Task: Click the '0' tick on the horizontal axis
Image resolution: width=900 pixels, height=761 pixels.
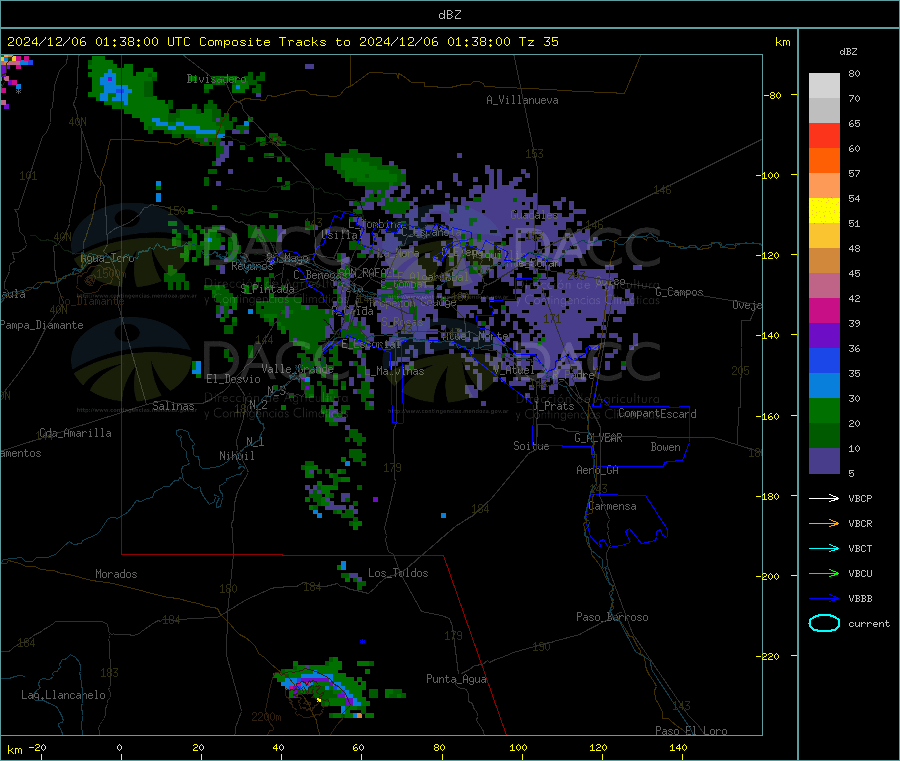Action: [x=119, y=747]
